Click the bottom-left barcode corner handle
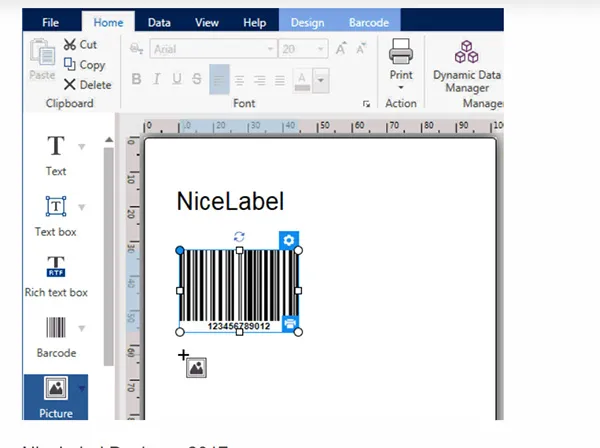 (180, 332)
